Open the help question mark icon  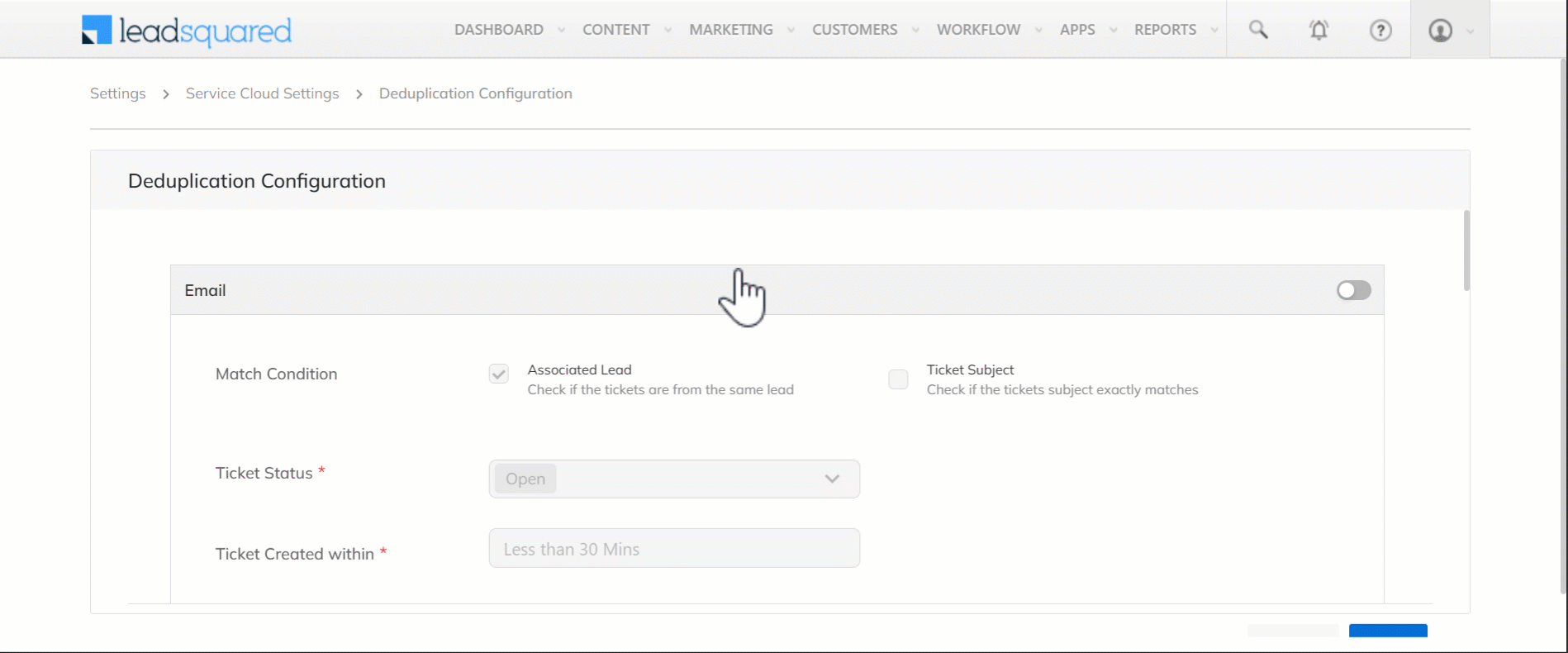(x=1380, y=30)
